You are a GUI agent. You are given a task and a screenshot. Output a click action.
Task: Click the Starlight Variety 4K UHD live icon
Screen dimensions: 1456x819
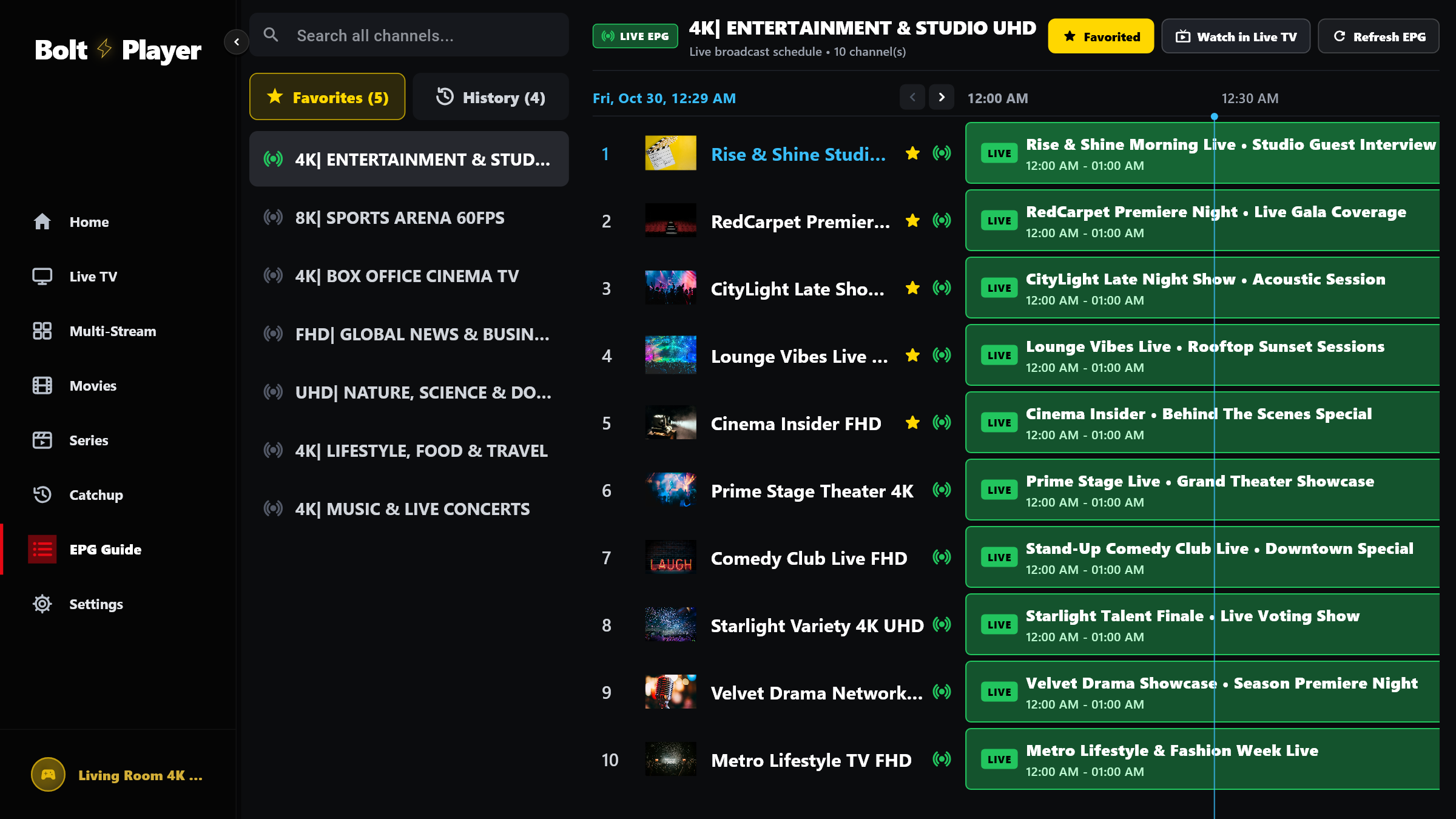tap(942, 624)
